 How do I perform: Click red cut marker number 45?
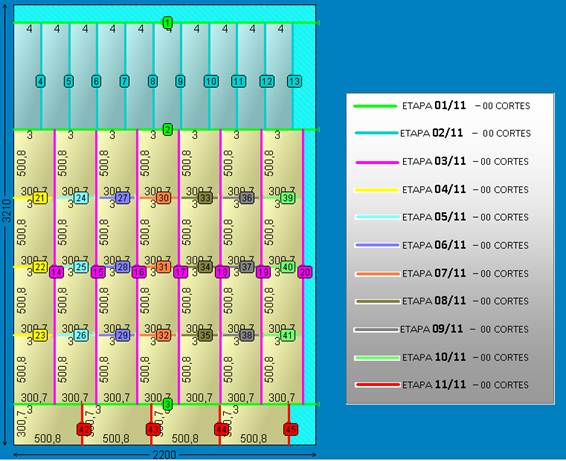click(x=290, y=430)
